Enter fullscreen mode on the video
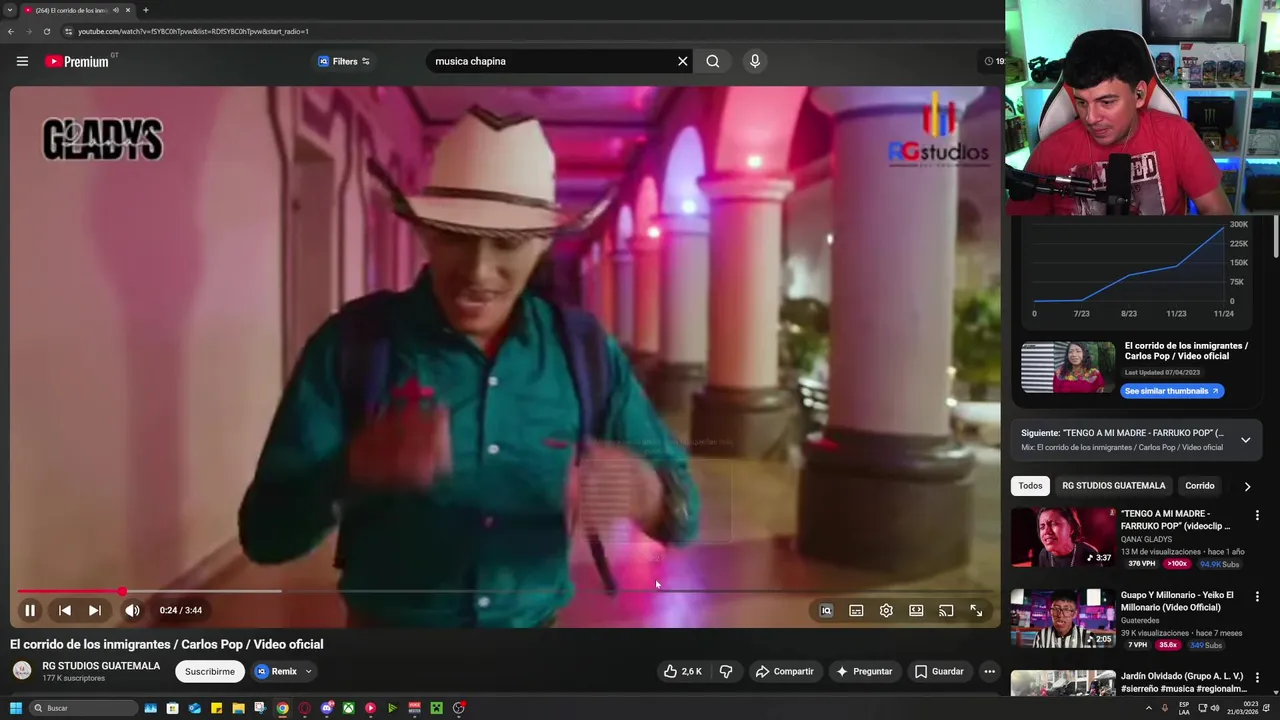 pos(976,610)
